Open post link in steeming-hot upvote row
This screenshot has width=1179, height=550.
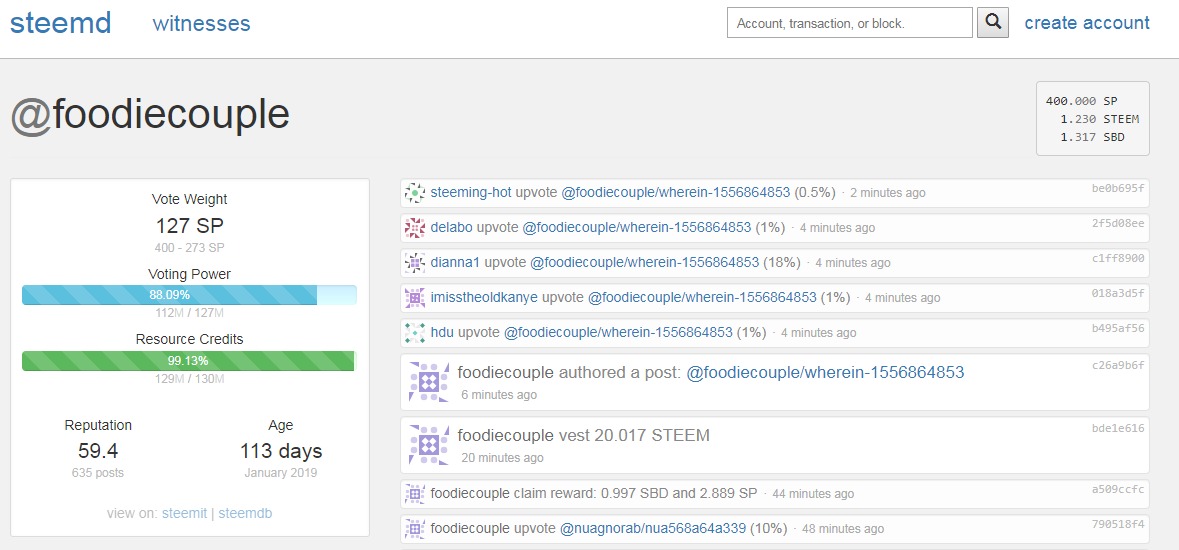676,193
